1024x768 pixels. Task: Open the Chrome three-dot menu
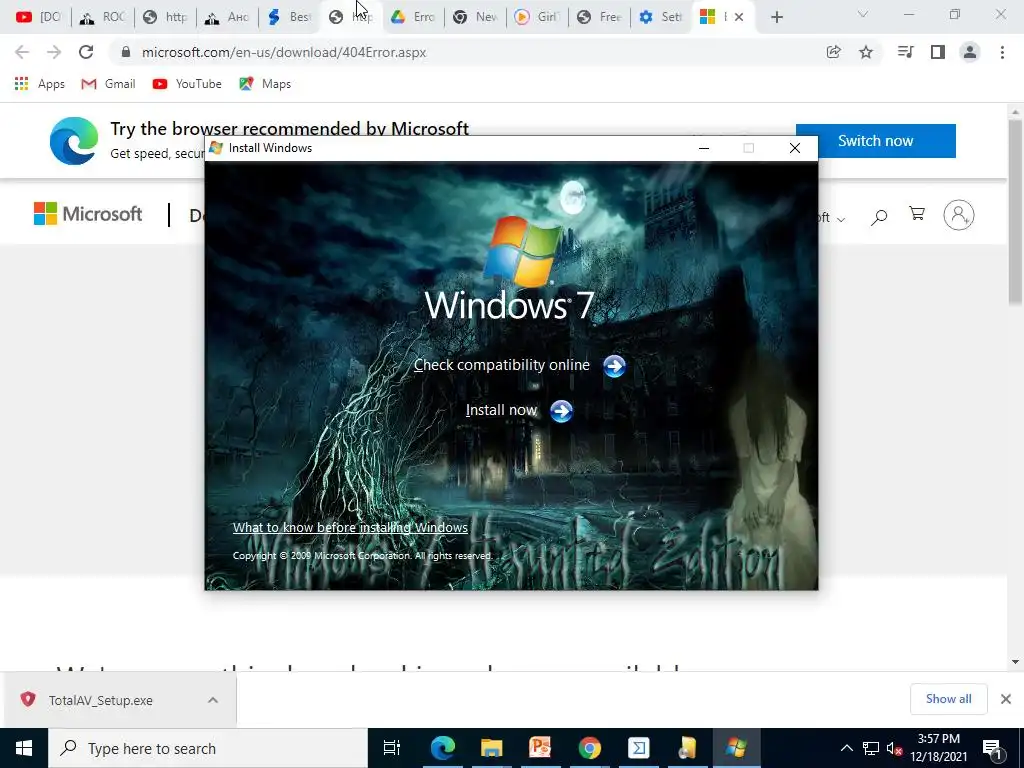pos(1002,52)
